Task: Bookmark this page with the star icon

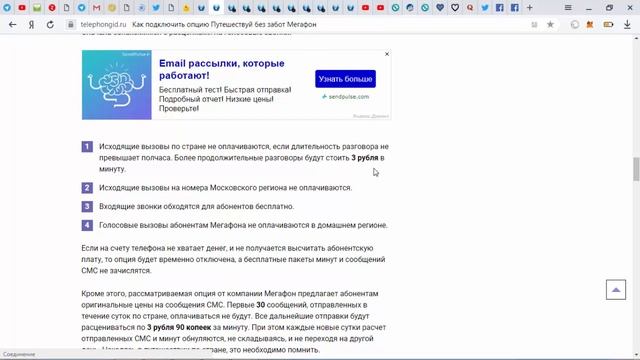Action: 550,24
